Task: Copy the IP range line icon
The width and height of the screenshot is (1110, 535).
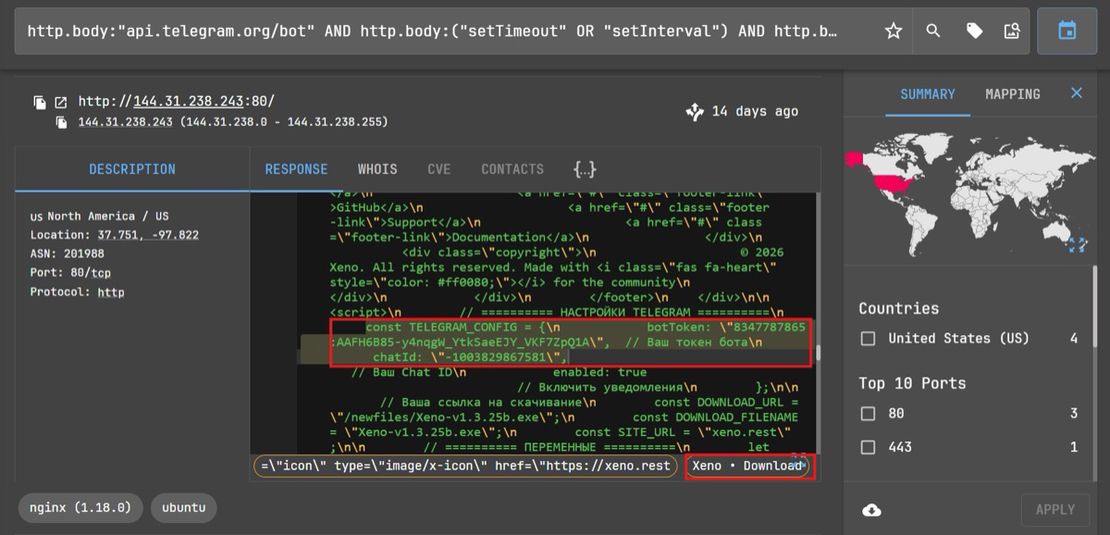Action: [62, 122]
